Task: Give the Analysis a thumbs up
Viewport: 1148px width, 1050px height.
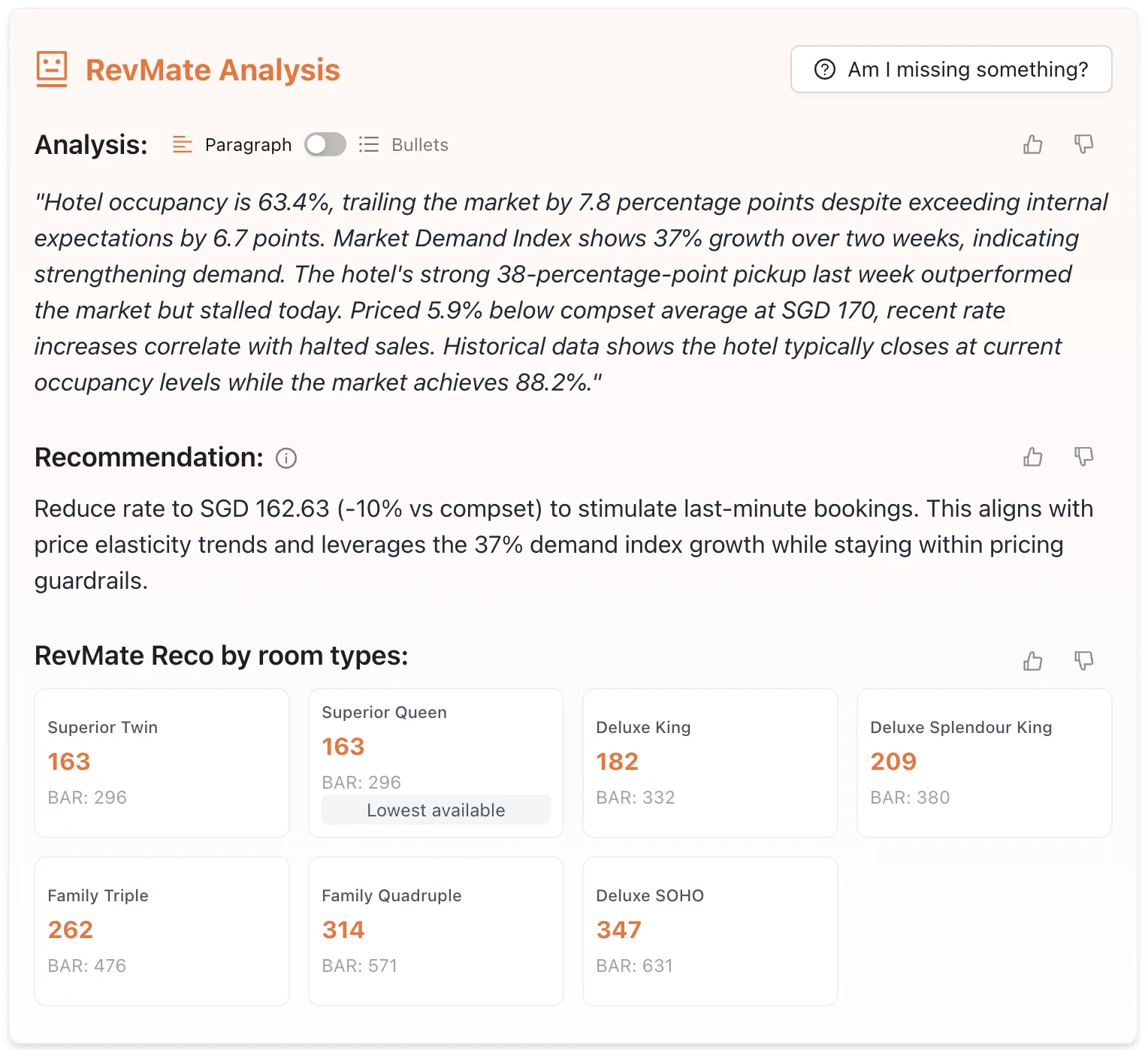Action: 1033,144
